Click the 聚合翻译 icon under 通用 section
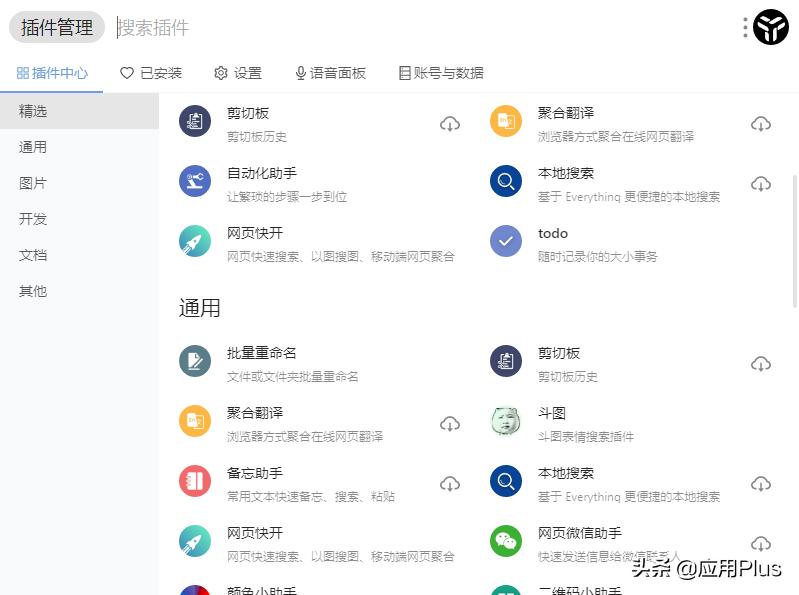This screenshot has height=595, width=799. click(x=195, y=421)
